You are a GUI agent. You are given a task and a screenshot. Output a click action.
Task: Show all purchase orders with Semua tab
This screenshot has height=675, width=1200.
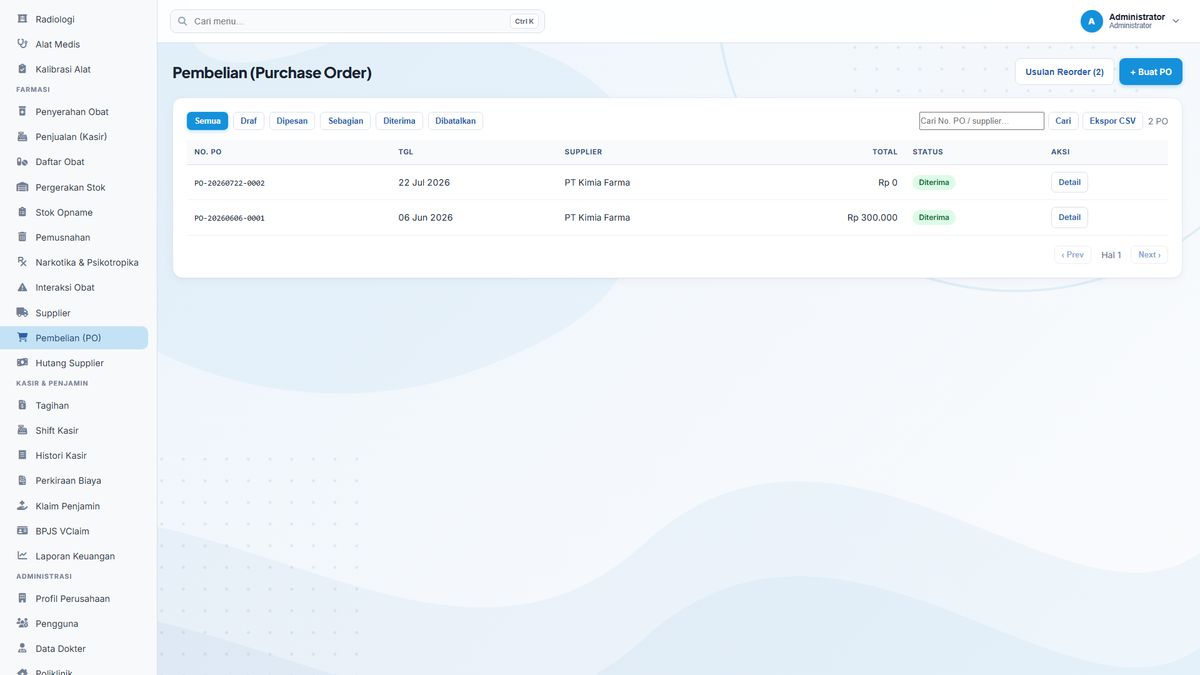[x=207, y=121]
